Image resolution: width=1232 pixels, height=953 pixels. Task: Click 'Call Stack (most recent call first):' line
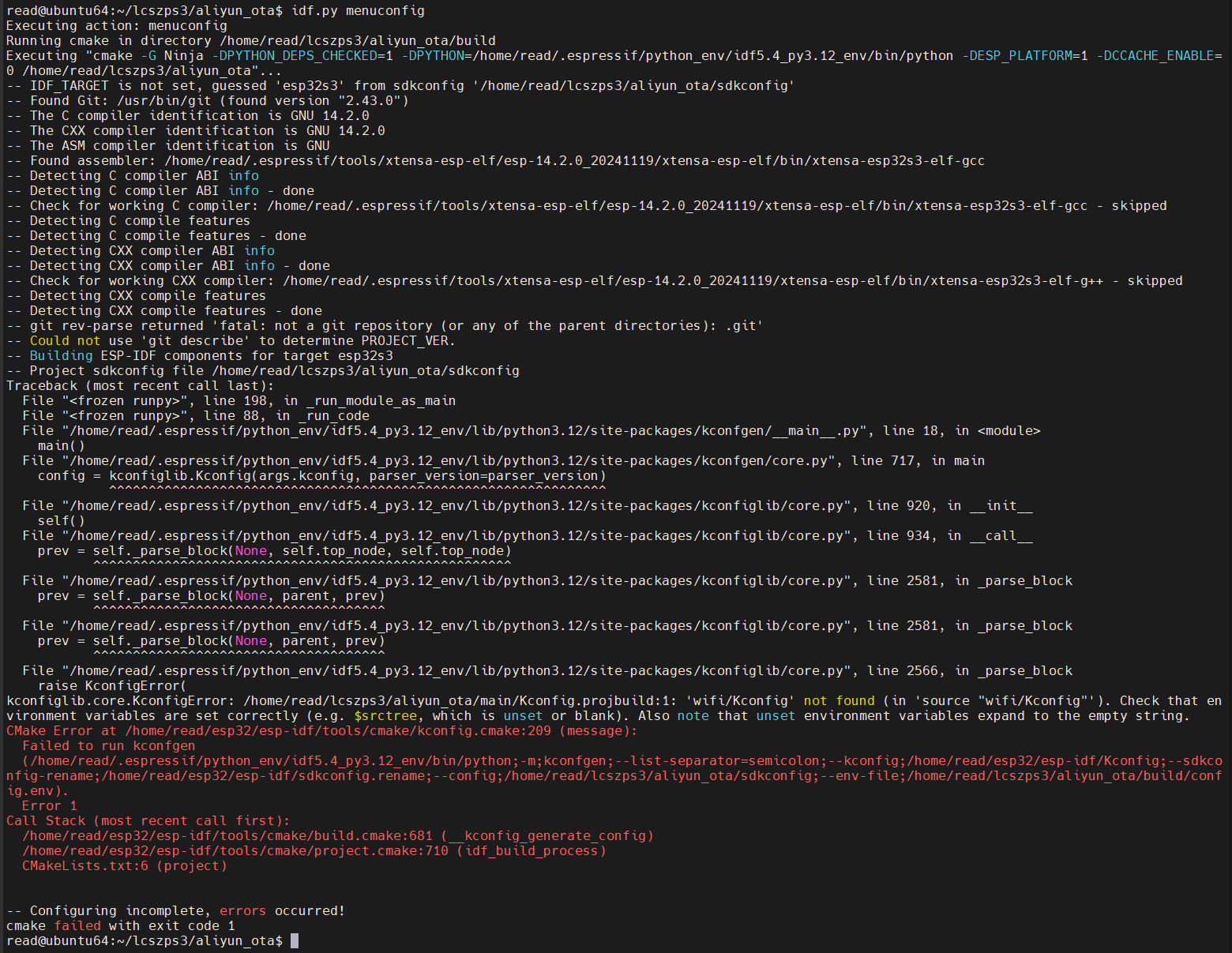click(x=148, y=821)
